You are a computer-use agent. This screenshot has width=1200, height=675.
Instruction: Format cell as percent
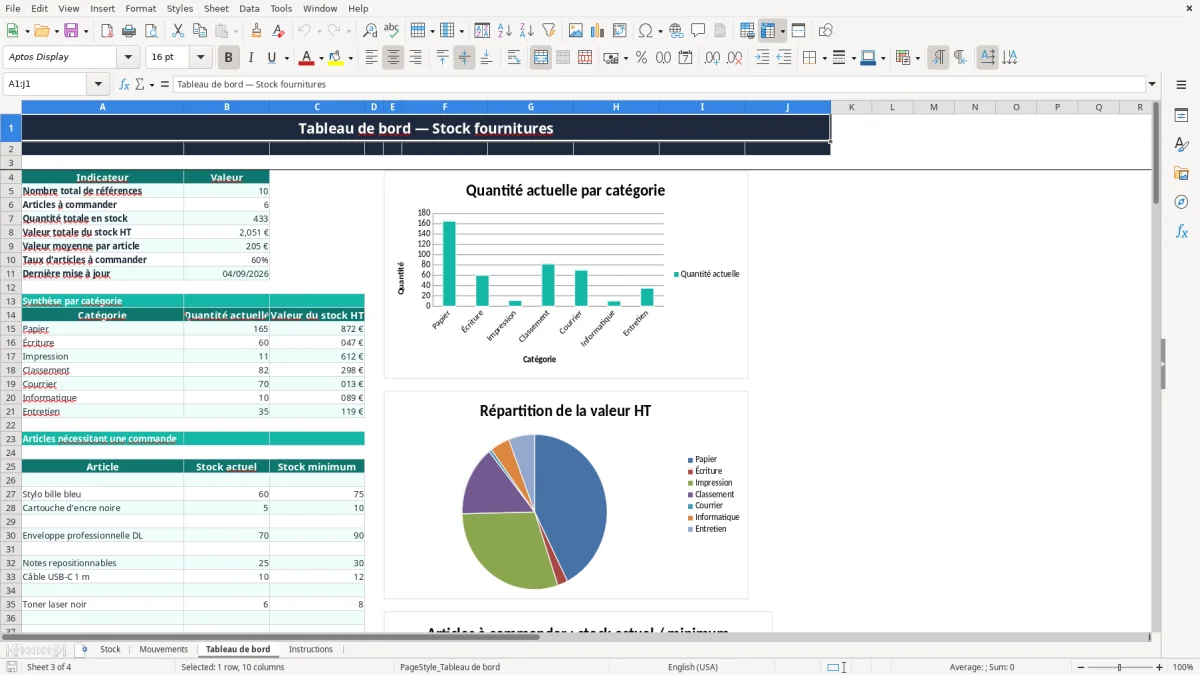642,58
